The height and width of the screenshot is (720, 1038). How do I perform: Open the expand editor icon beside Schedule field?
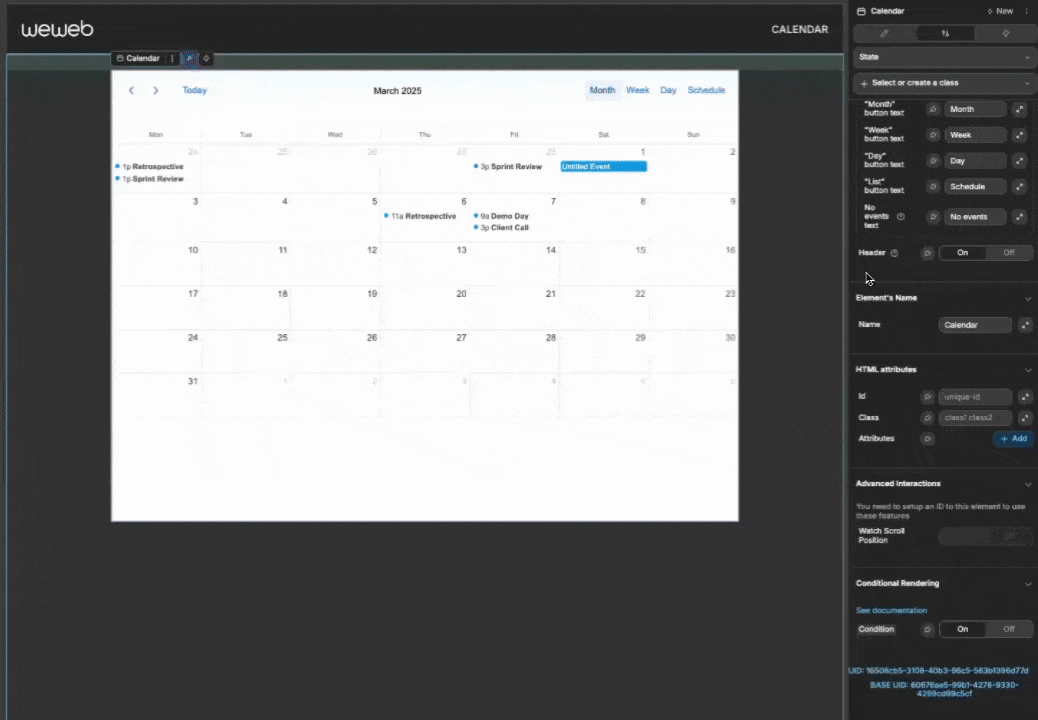point(1019,186)
